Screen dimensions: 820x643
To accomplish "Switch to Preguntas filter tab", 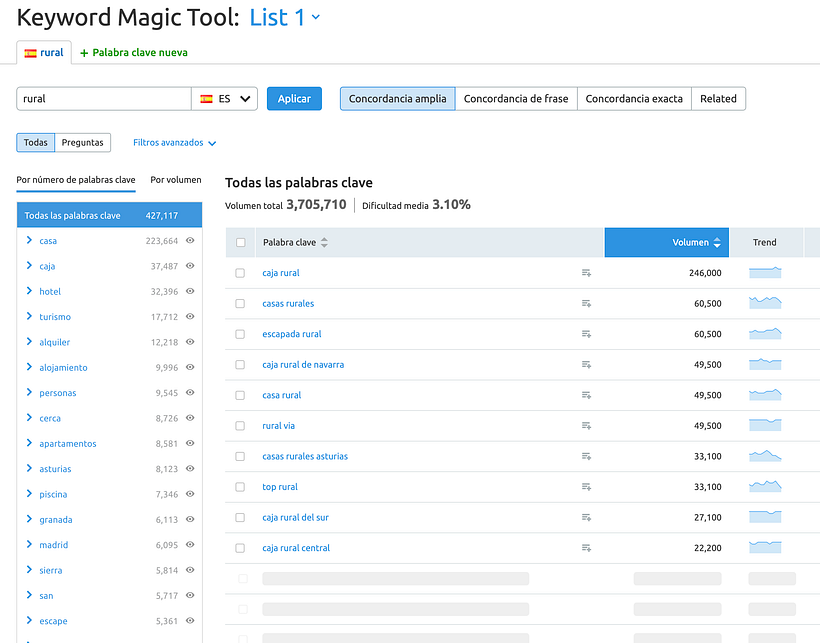I will coord(83,143).
